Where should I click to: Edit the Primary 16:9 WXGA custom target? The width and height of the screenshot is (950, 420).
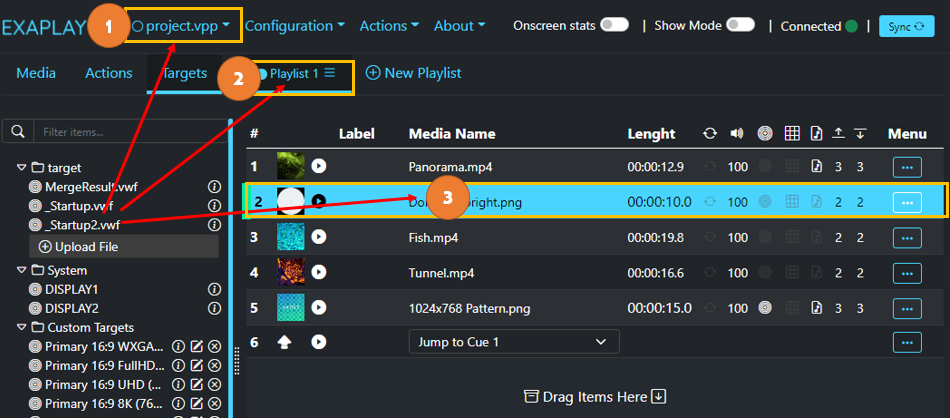click(196, 346)
